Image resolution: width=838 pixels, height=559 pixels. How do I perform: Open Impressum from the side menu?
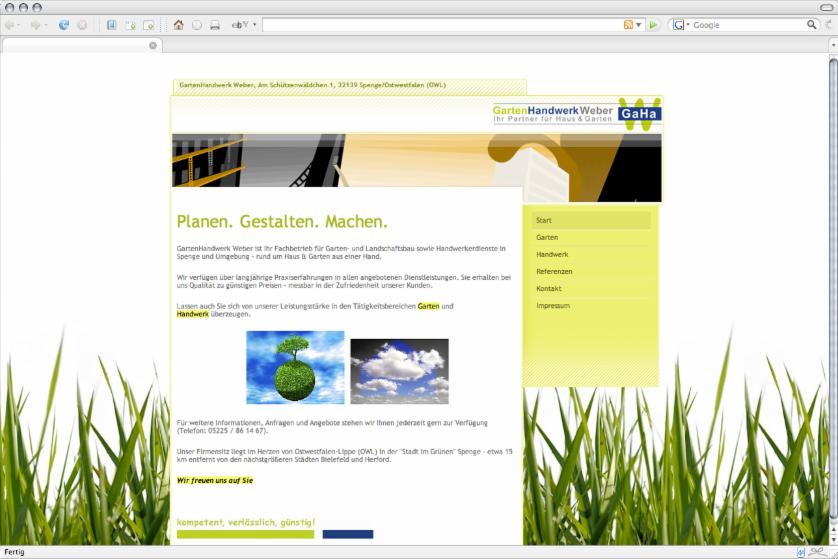coord(553,306)
